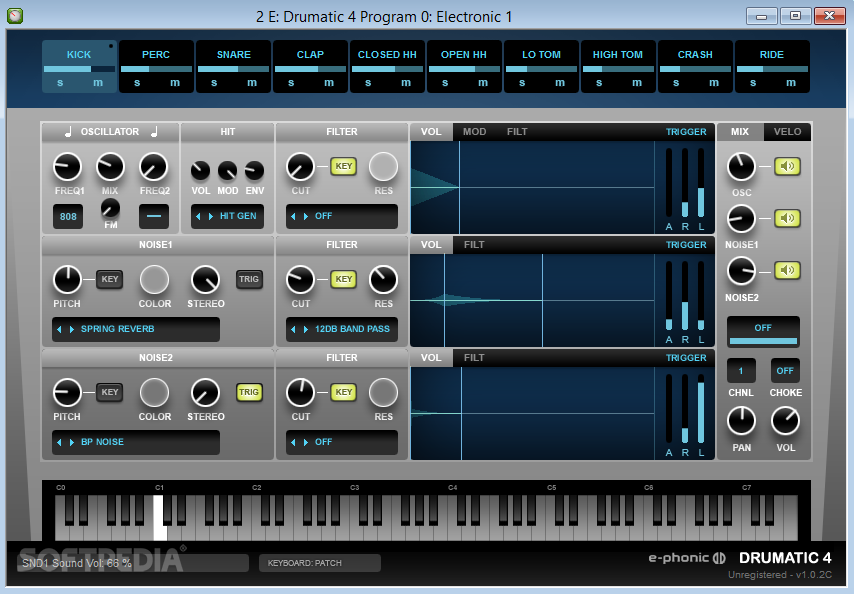Select the CLOSED HH drum pad

click(387, 54)
